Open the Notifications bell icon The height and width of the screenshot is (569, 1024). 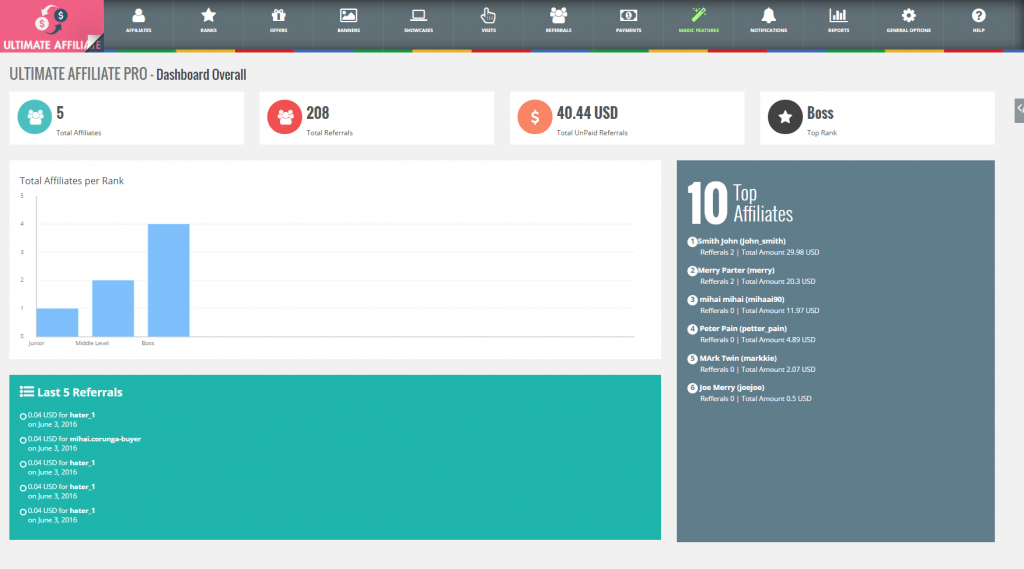point(768,16)
